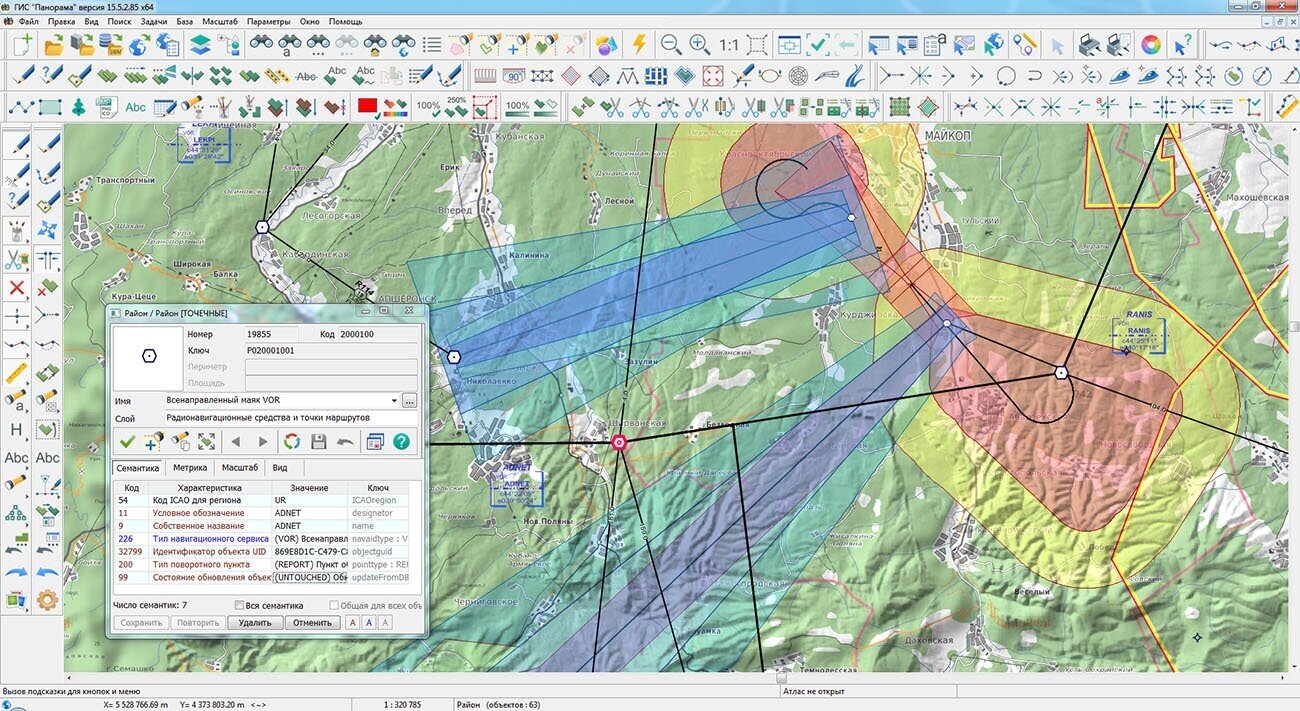1300x711 pixels.
Task: Click the 1:1 original scale icon
Action: 728,45
